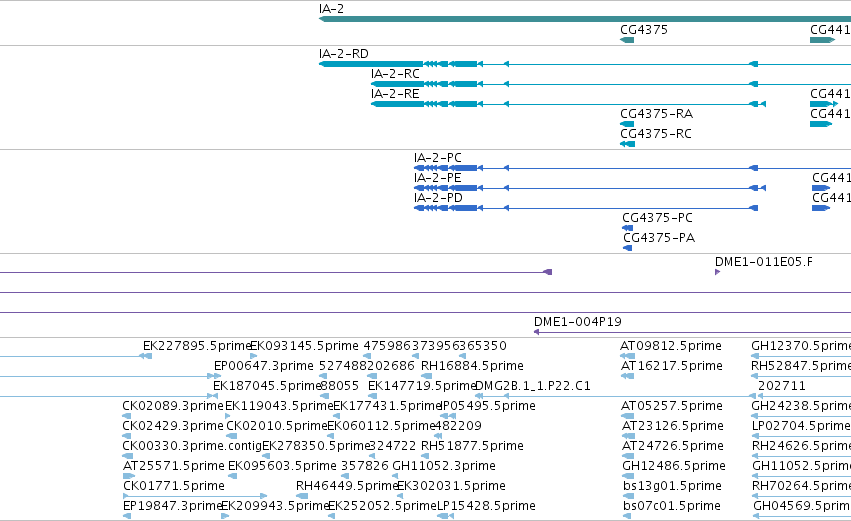Click the EK147719.5prime EST label
The width and height of the screenshot is (851, 521).
click(x=422, y=386)
